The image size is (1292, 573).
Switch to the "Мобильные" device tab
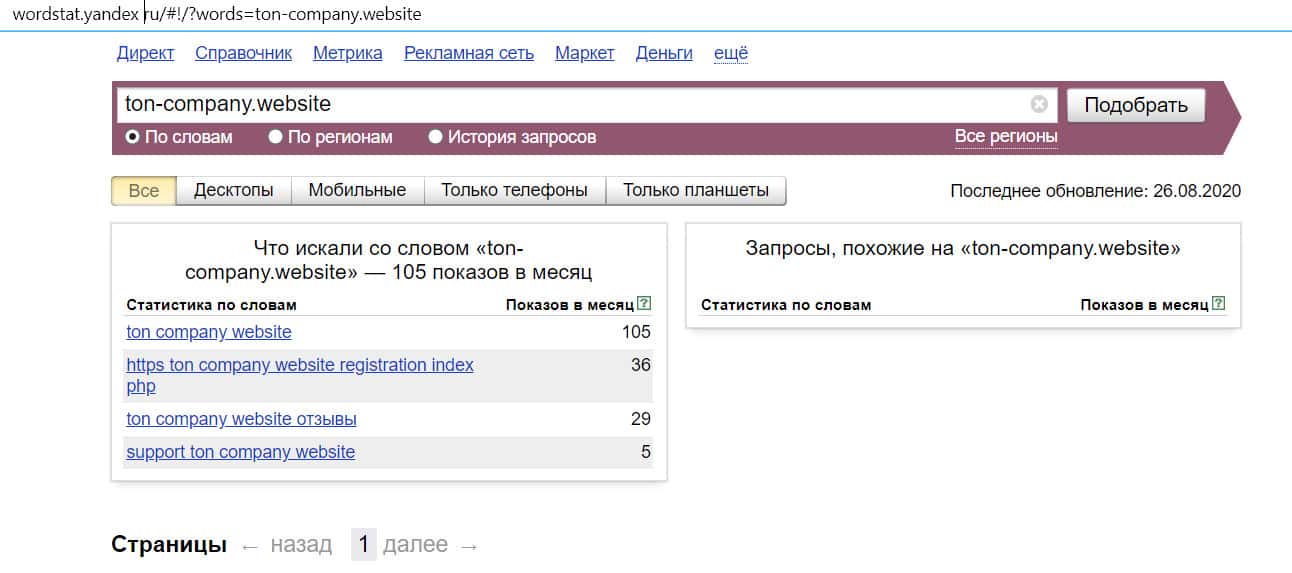pos(357,190)
